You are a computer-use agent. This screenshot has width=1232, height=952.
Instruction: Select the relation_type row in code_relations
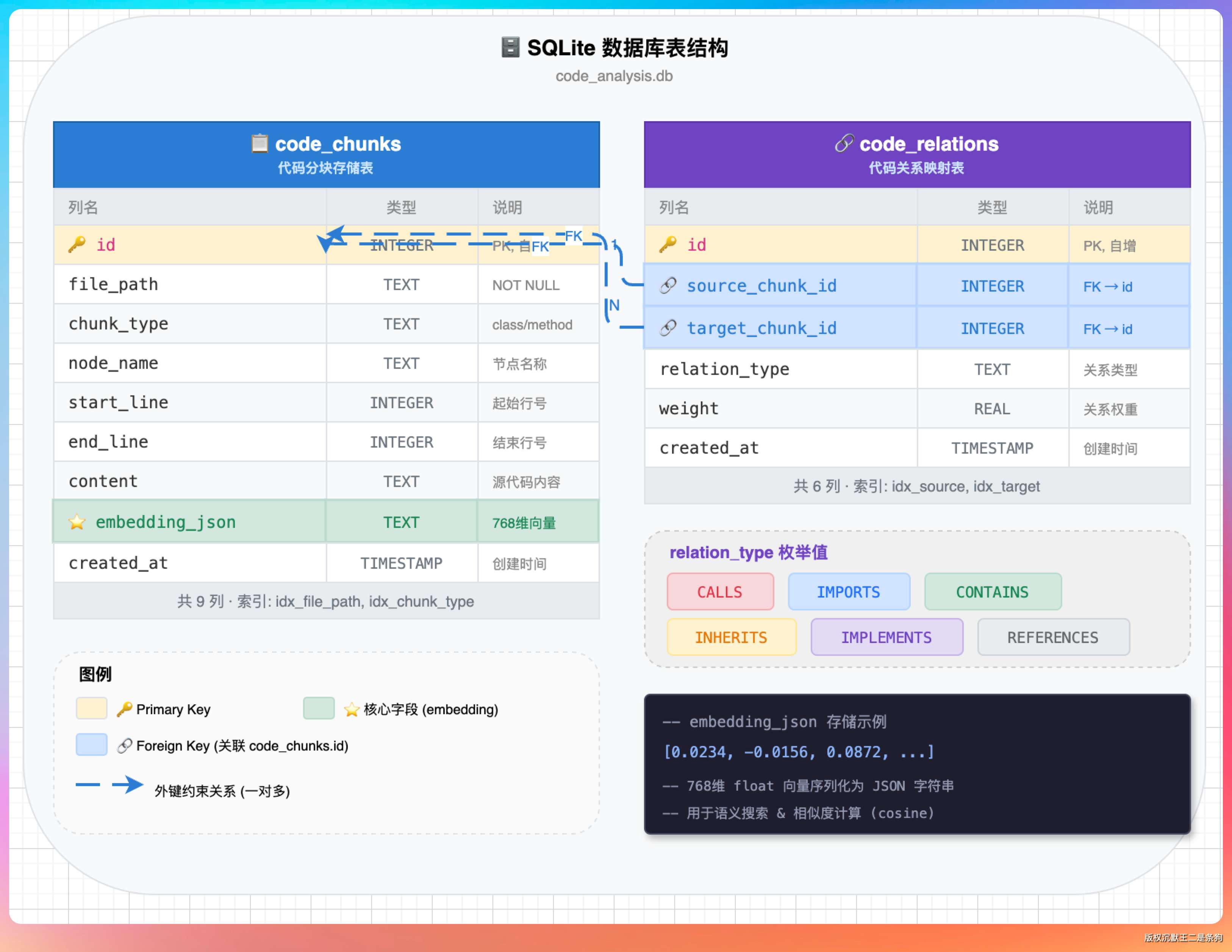tap(724, 369)
